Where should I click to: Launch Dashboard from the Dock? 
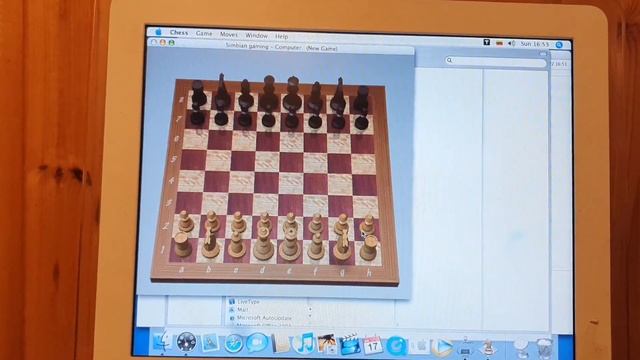[186, 342]
